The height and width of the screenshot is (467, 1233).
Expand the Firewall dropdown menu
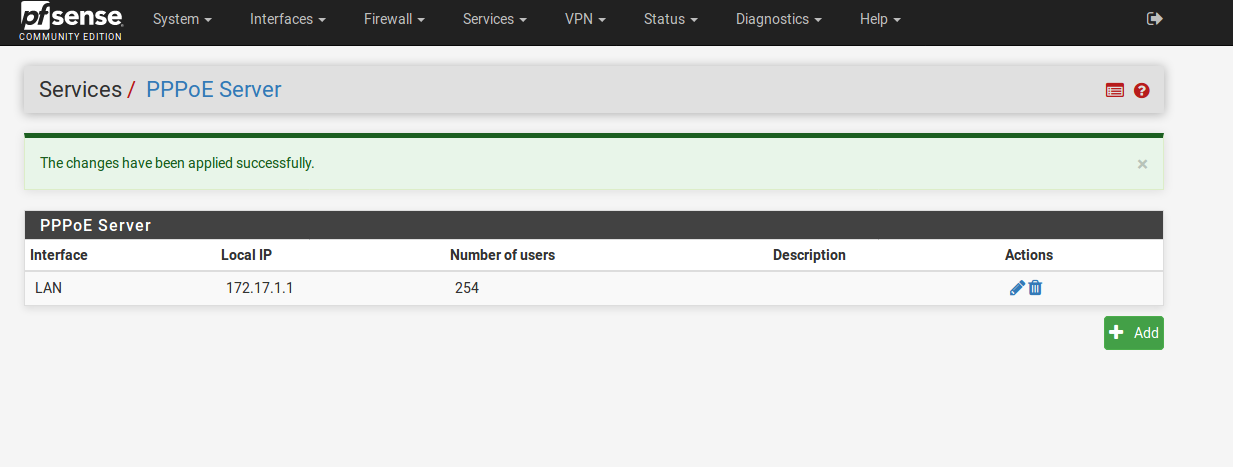pyautogui.click(x=394, y=19)
